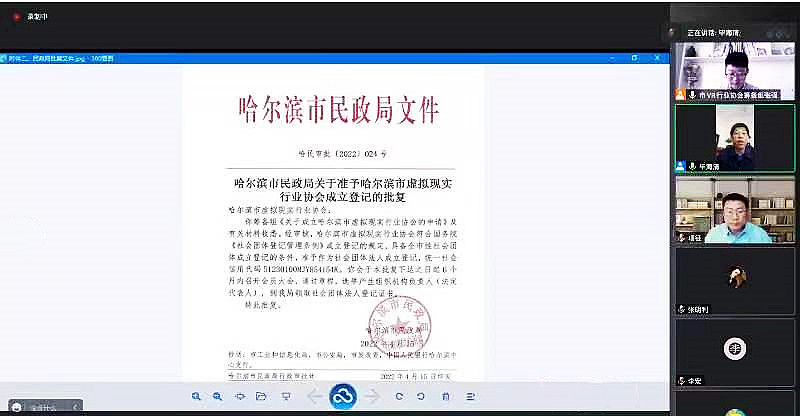Start slideshow with the monitor icon
Viewport: 800px width, 416px height.
[287, 397]
